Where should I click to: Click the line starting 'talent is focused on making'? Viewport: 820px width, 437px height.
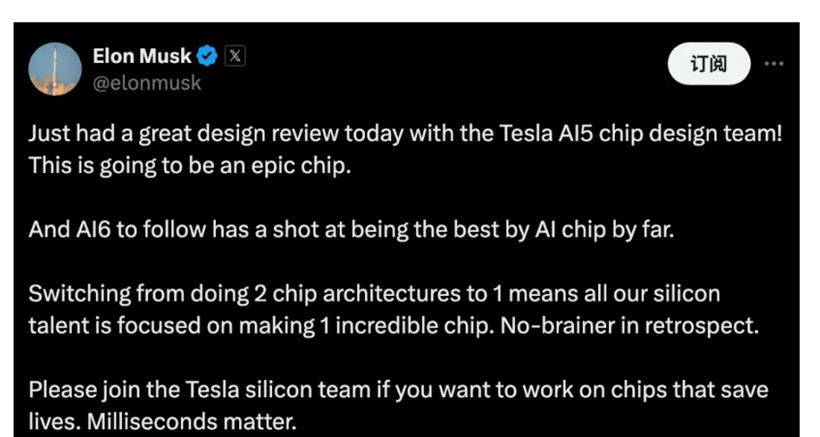click(393, 326)
